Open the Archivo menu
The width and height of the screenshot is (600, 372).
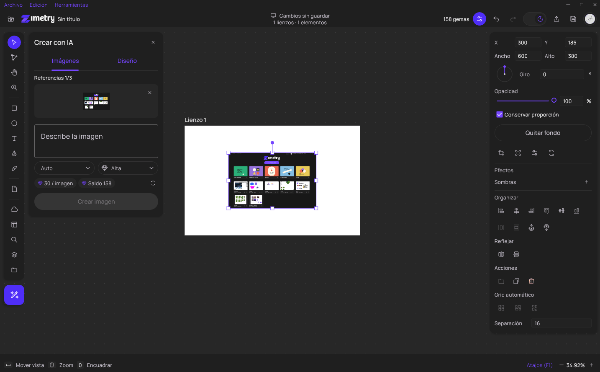click(x=13, y=5)
